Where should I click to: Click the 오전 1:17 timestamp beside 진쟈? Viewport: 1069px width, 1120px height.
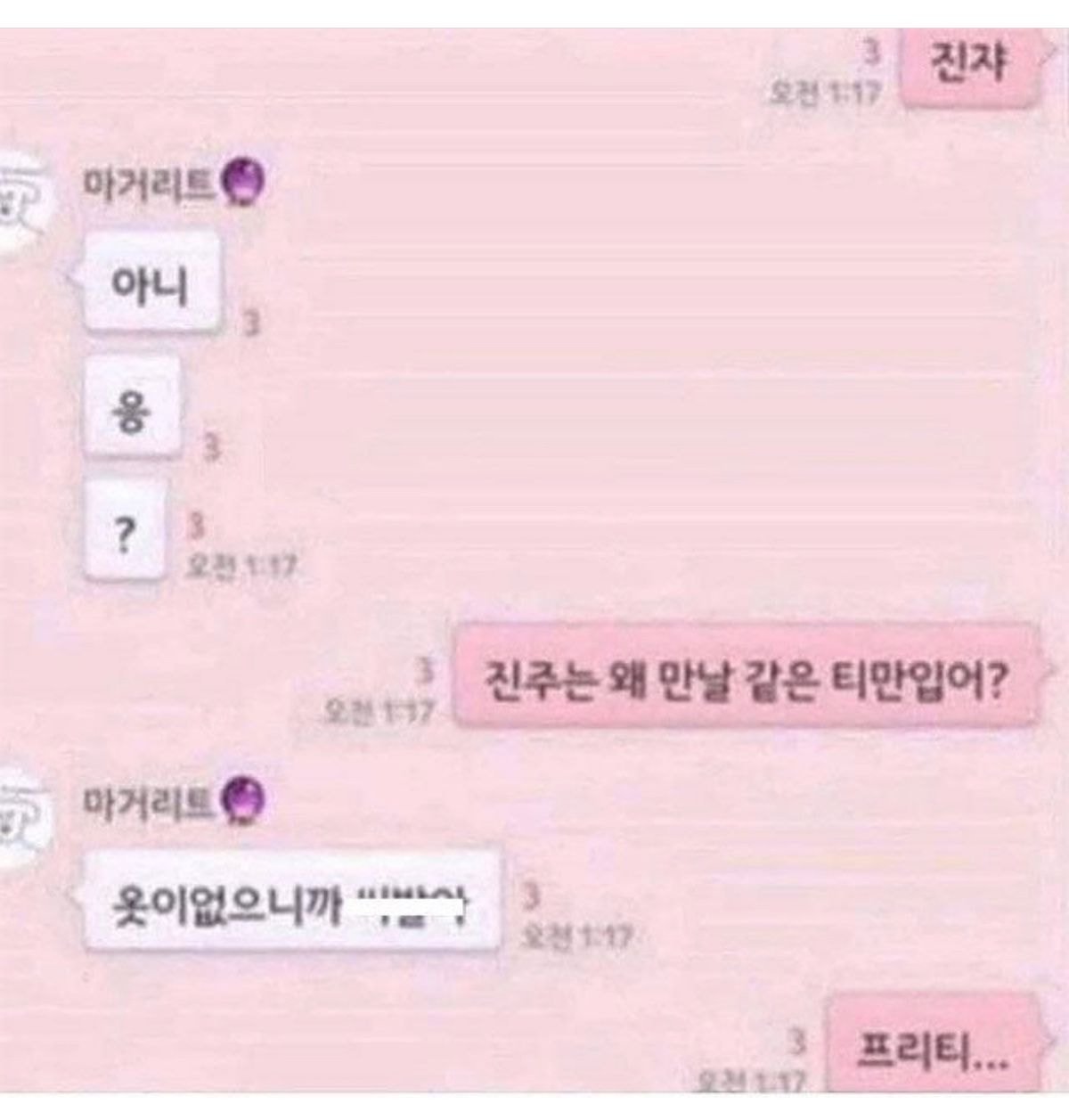(x=827, y=91)
